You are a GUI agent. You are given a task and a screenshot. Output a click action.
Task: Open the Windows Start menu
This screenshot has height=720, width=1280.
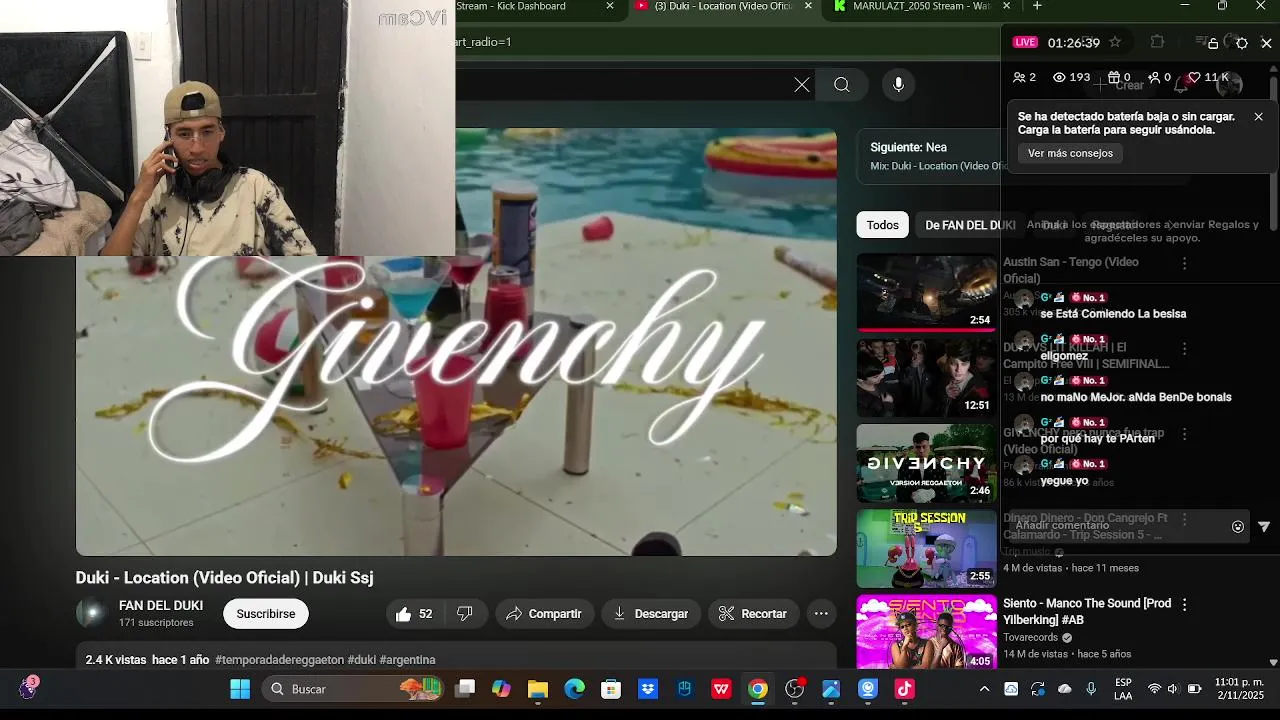[240, 689]
